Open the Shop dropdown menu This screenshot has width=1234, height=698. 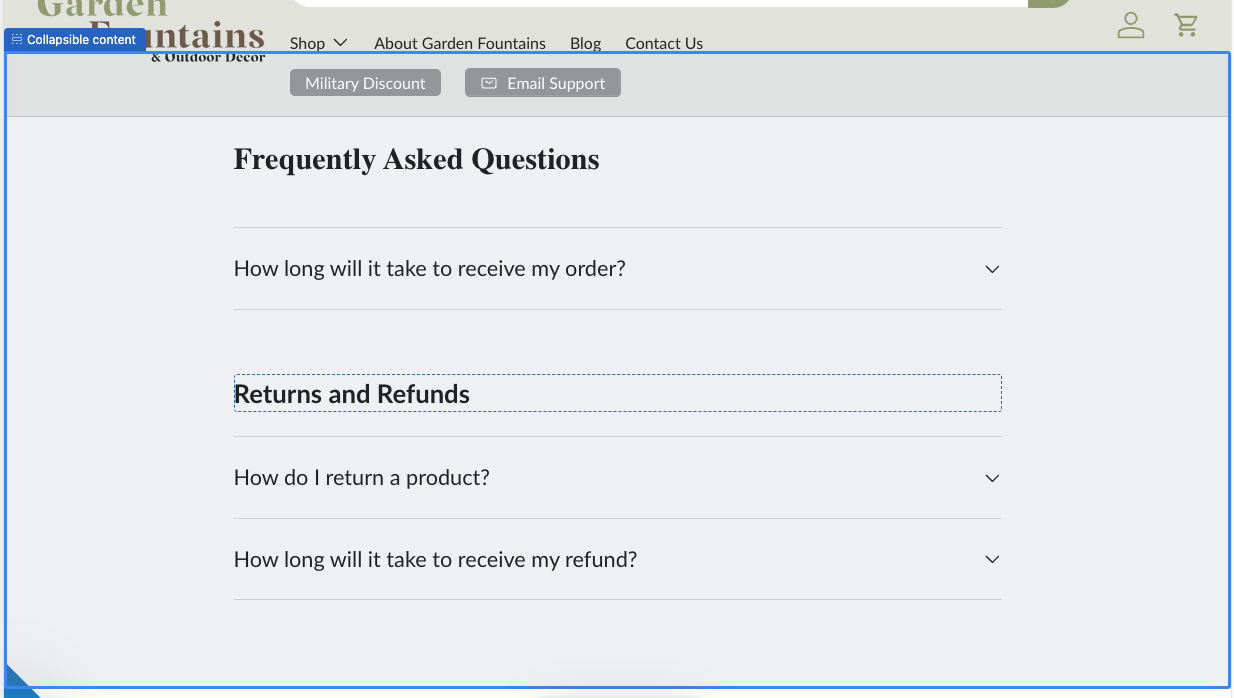coord(318,43)
